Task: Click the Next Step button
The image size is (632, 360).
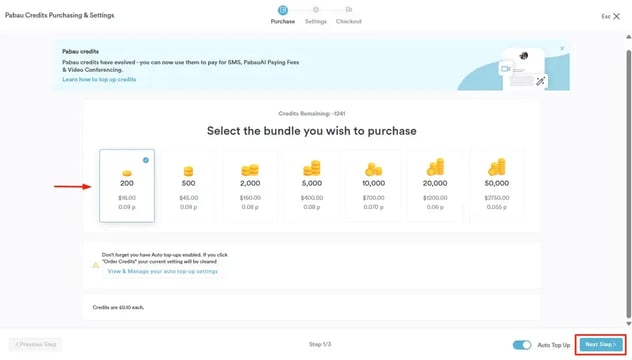Action: (601, 345)
